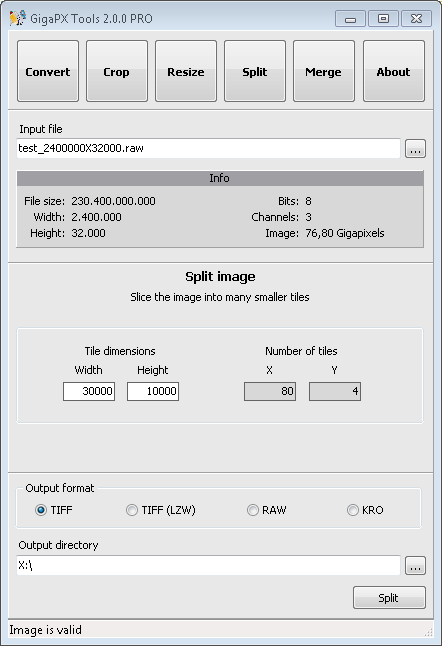The height and width of the screenshot is (646, 442).
Task: Click the File size value 230.400.000.000
Action: coord(113,201)
